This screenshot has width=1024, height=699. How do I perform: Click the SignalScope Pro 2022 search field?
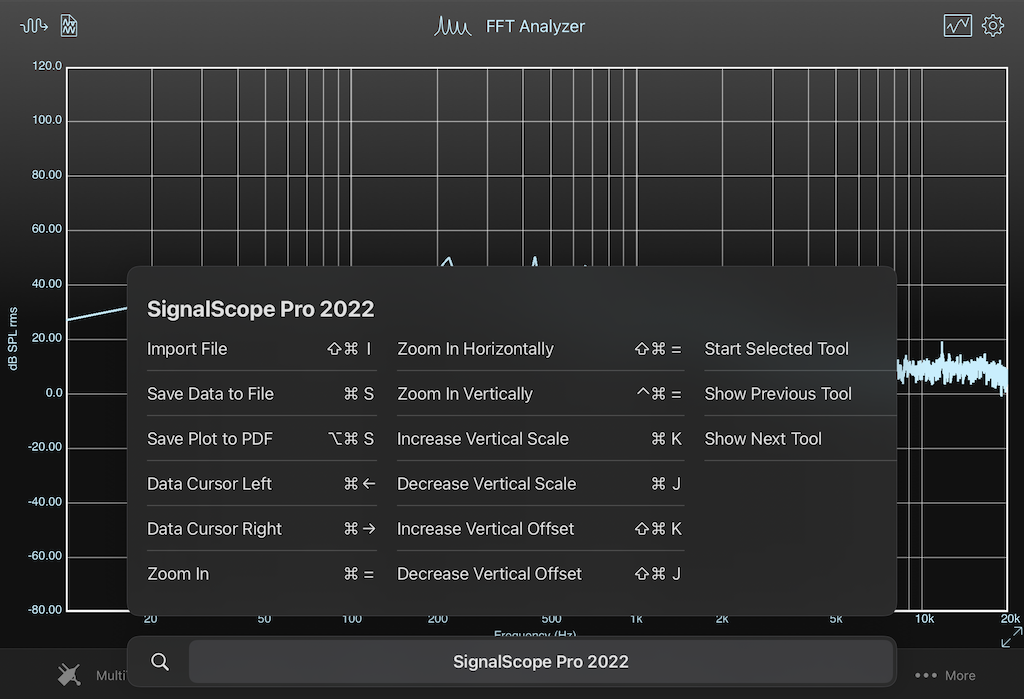pos(541,661)
